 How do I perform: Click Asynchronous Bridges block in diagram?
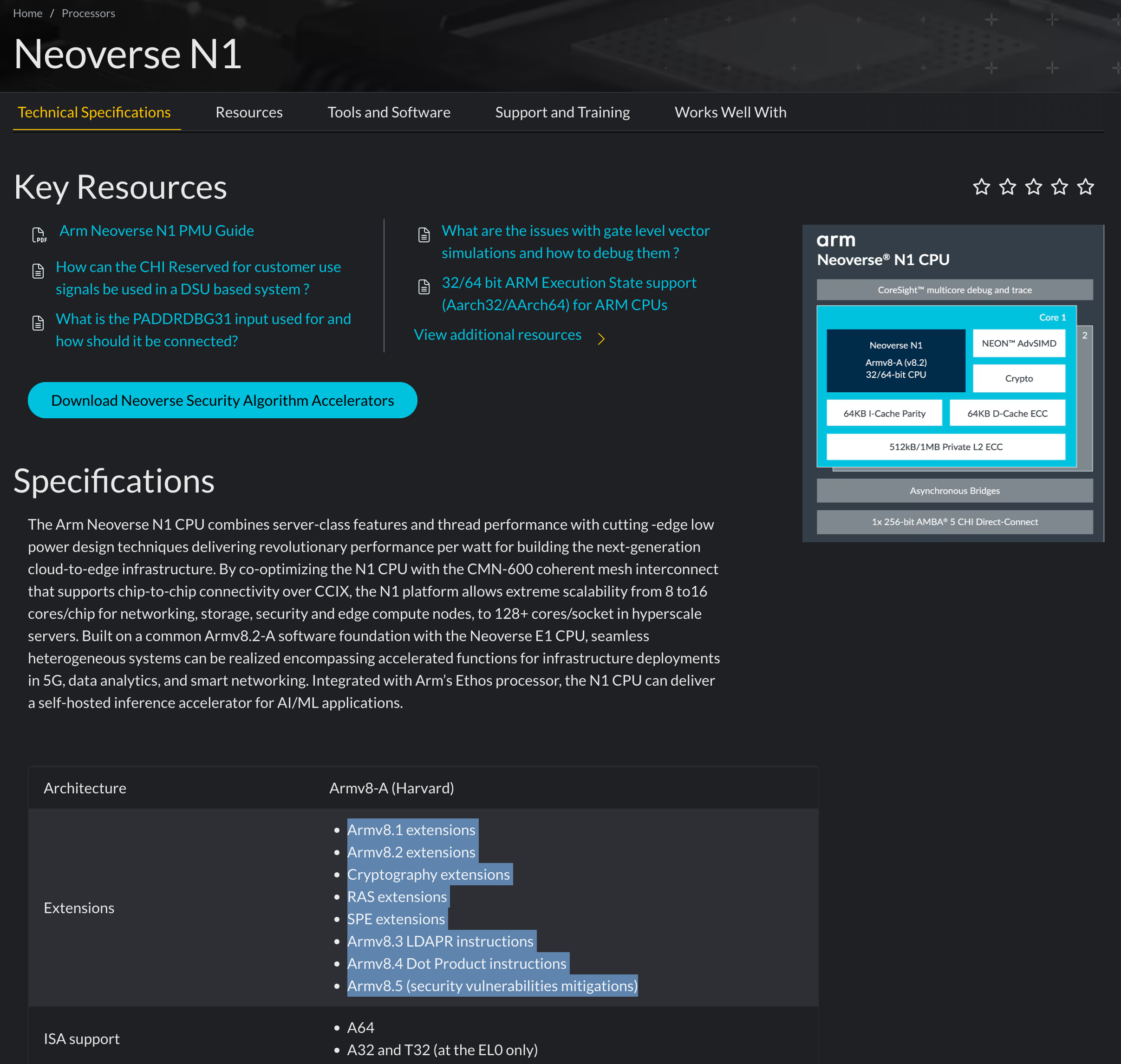[x=955, y=491]
